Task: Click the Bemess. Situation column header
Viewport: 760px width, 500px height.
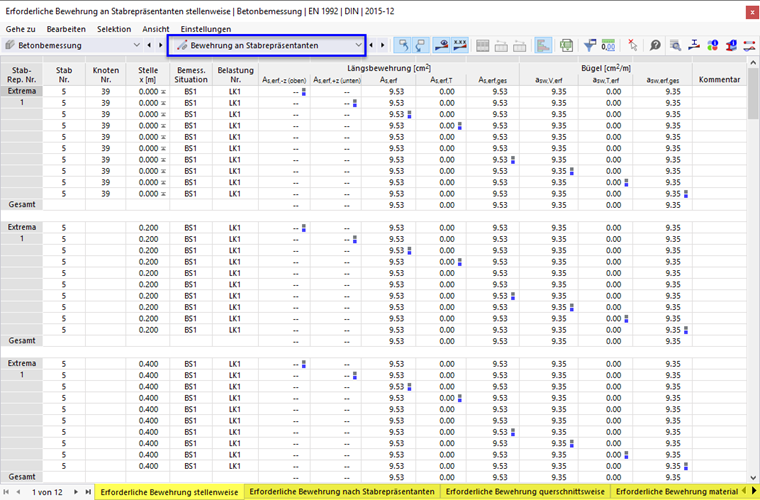Action: [x=191, y=75]
